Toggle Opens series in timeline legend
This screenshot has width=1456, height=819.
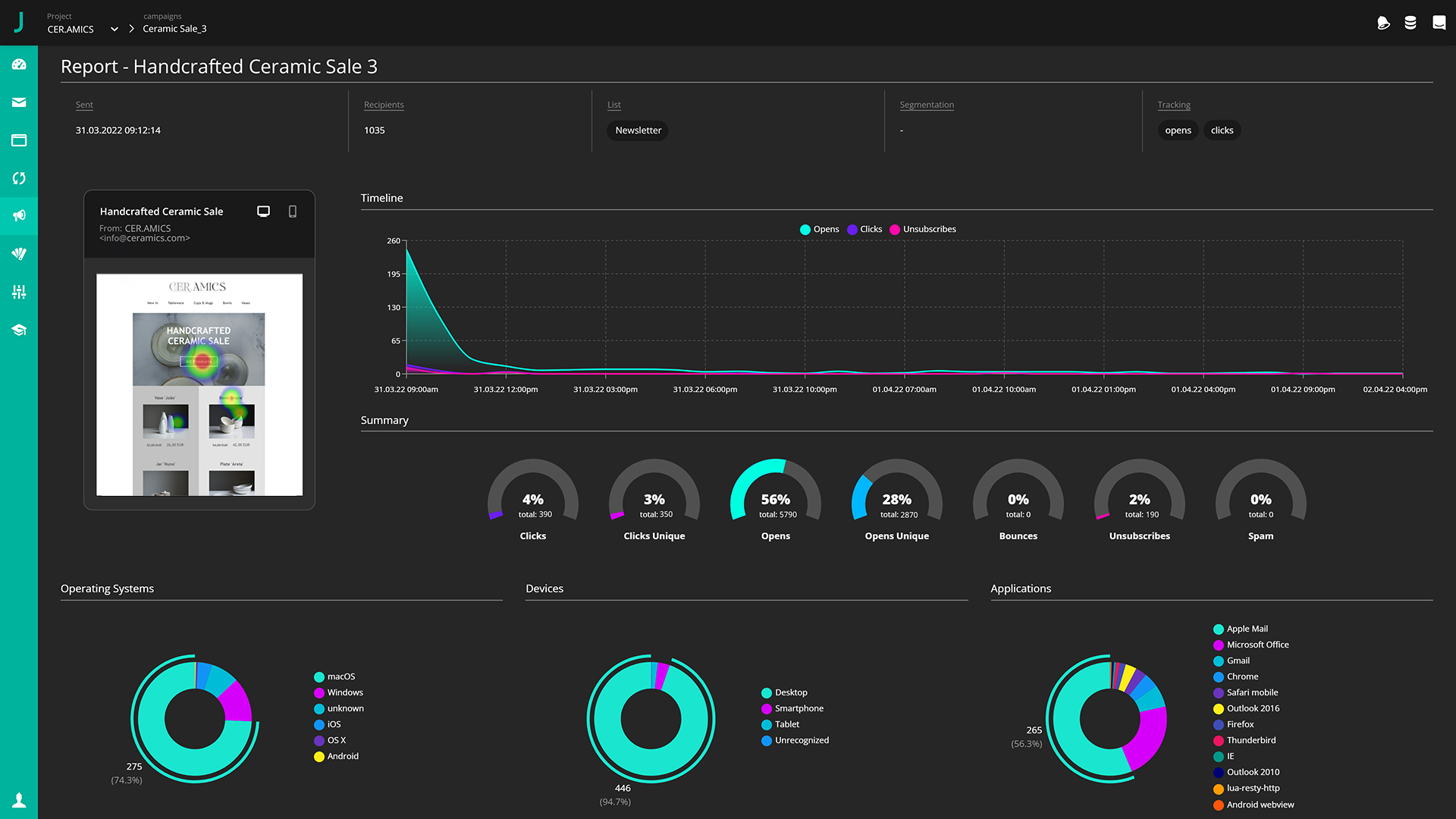[x=820, y=229]
